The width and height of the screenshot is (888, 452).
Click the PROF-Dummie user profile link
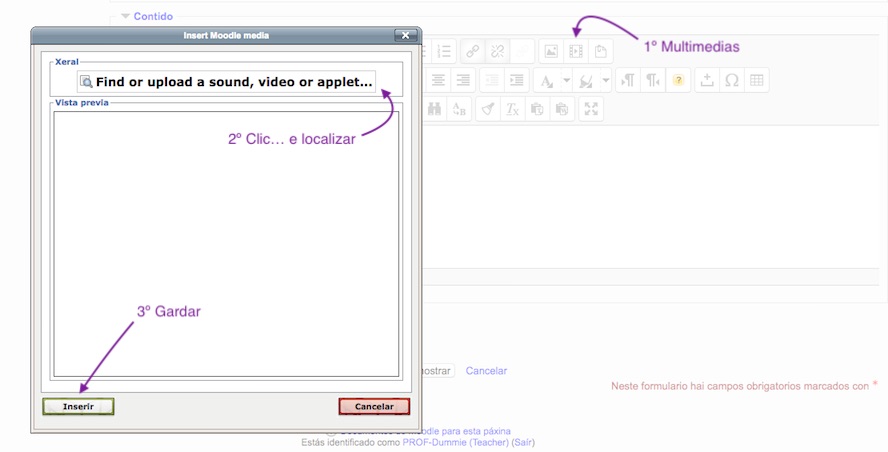tap(438, 442)
